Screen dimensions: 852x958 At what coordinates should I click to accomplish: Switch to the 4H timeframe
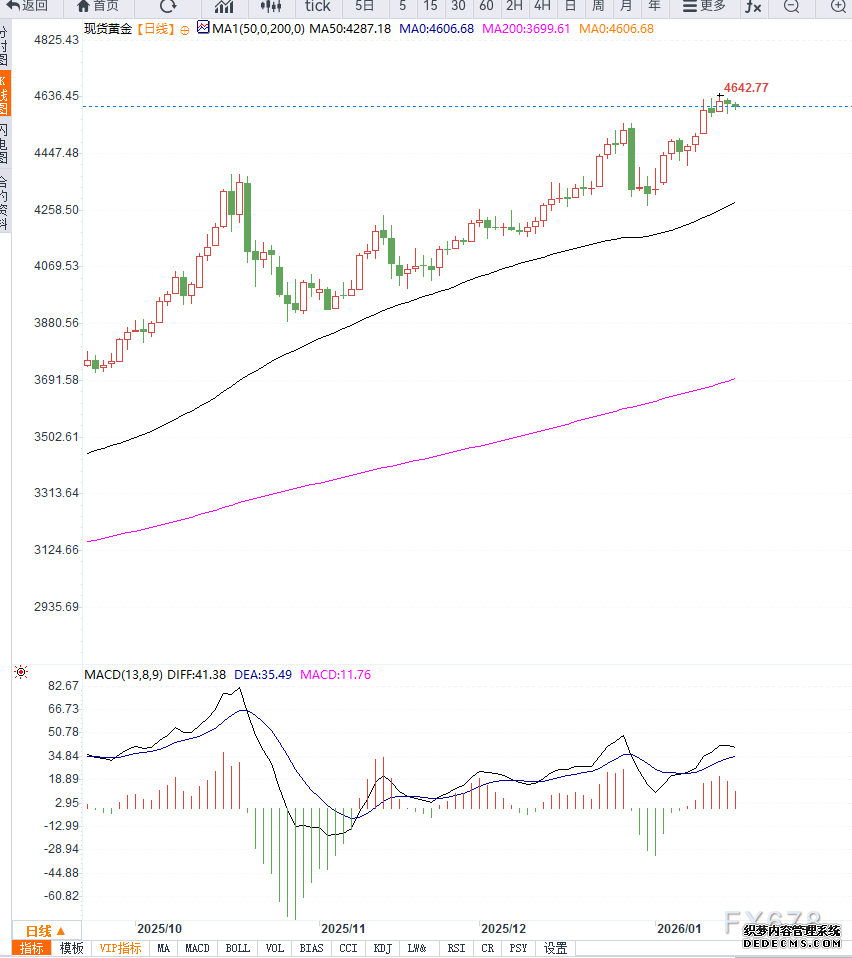[542, 6]
